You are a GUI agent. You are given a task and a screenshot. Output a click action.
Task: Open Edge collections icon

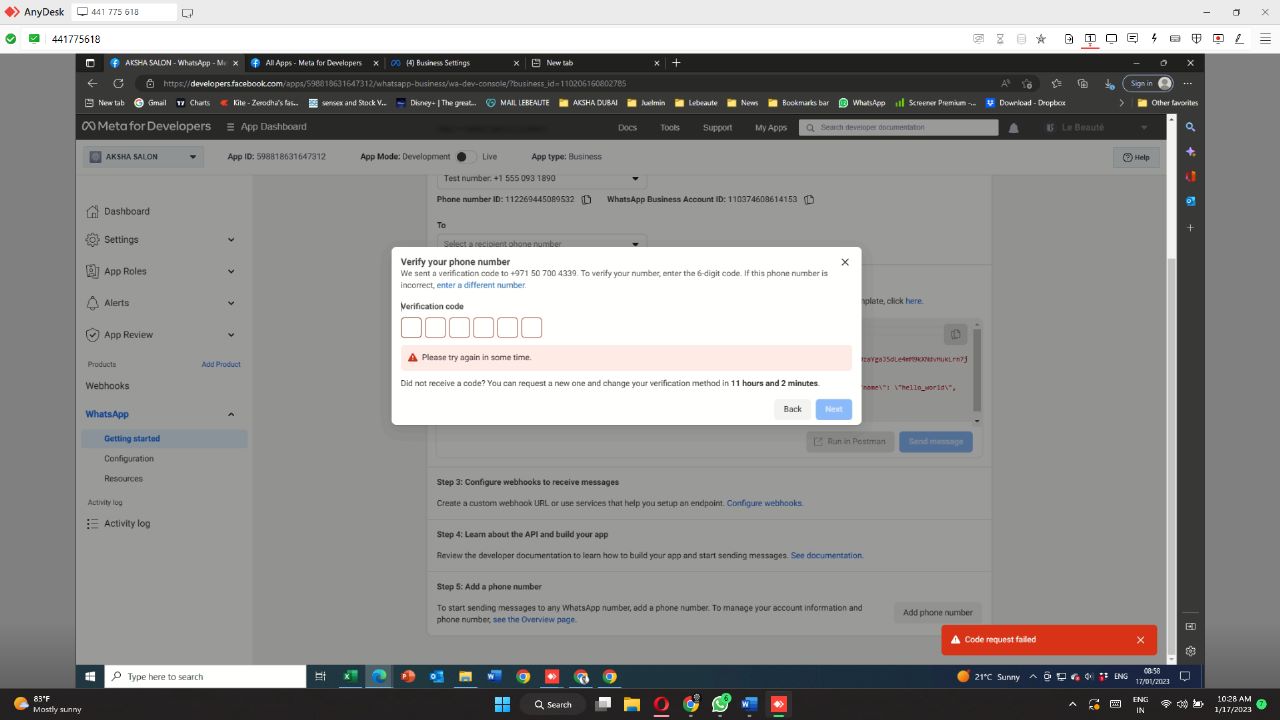point(1082,83)
